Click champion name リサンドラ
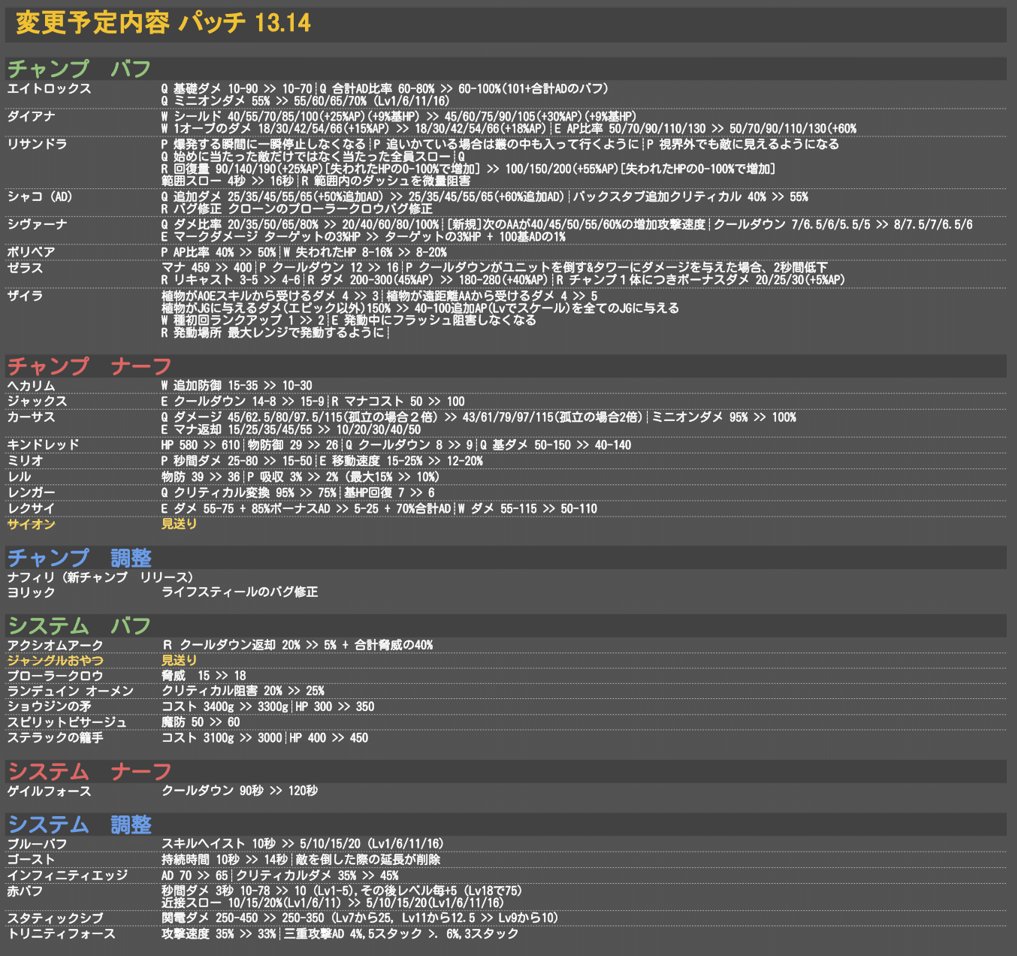This screenshot has width=1017, height=956. click(37, 144)
